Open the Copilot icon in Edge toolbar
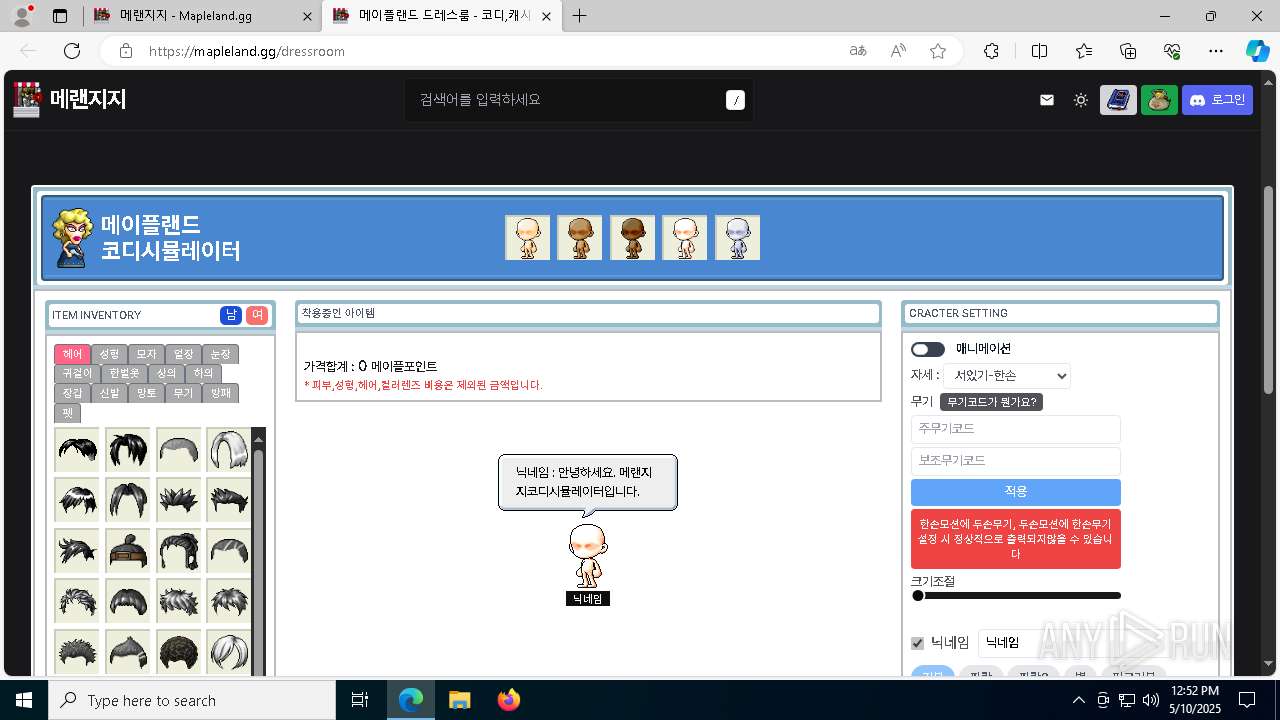 (x=1257, y=51)
